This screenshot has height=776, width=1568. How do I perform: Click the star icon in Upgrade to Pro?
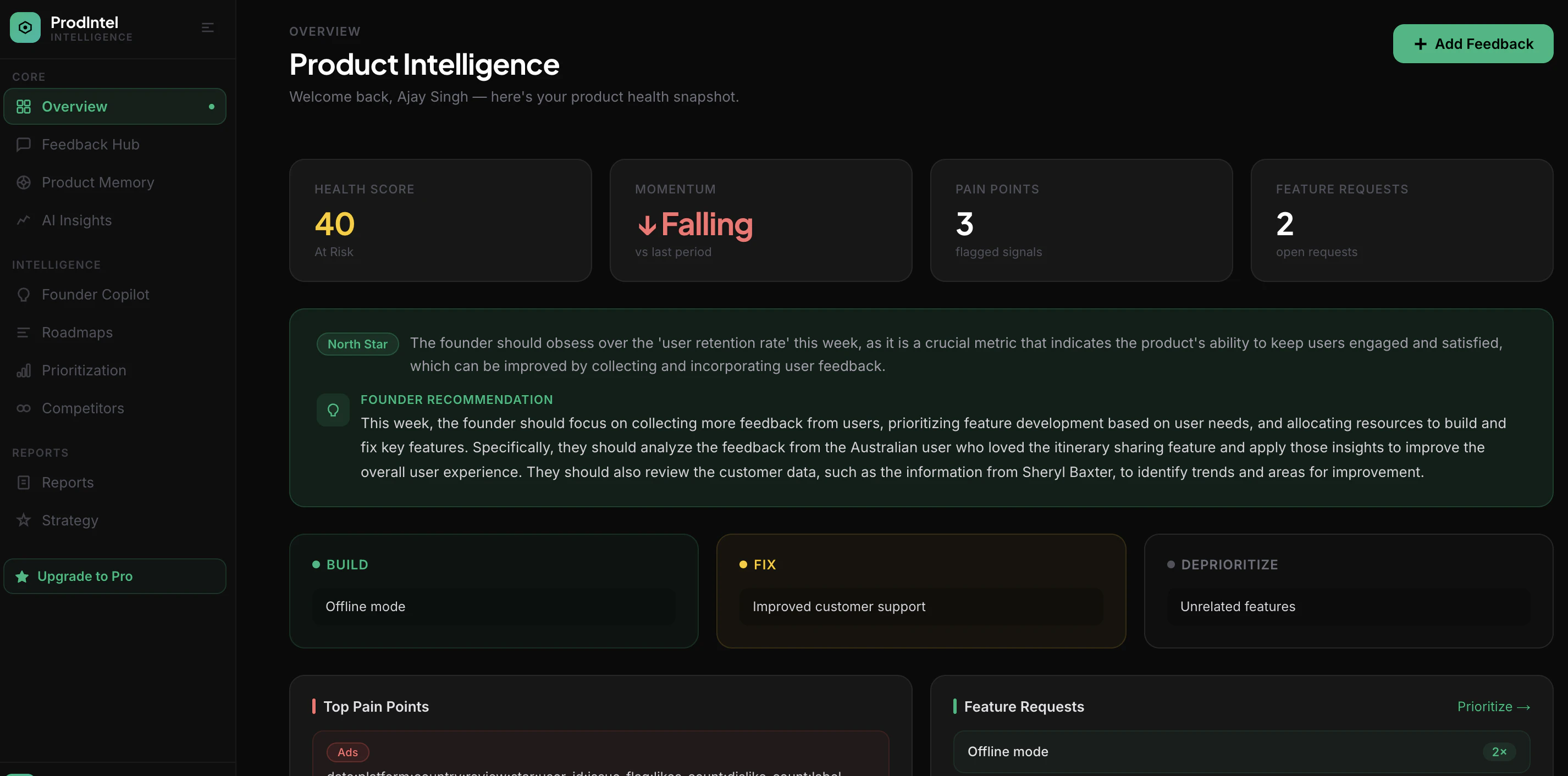22,577
